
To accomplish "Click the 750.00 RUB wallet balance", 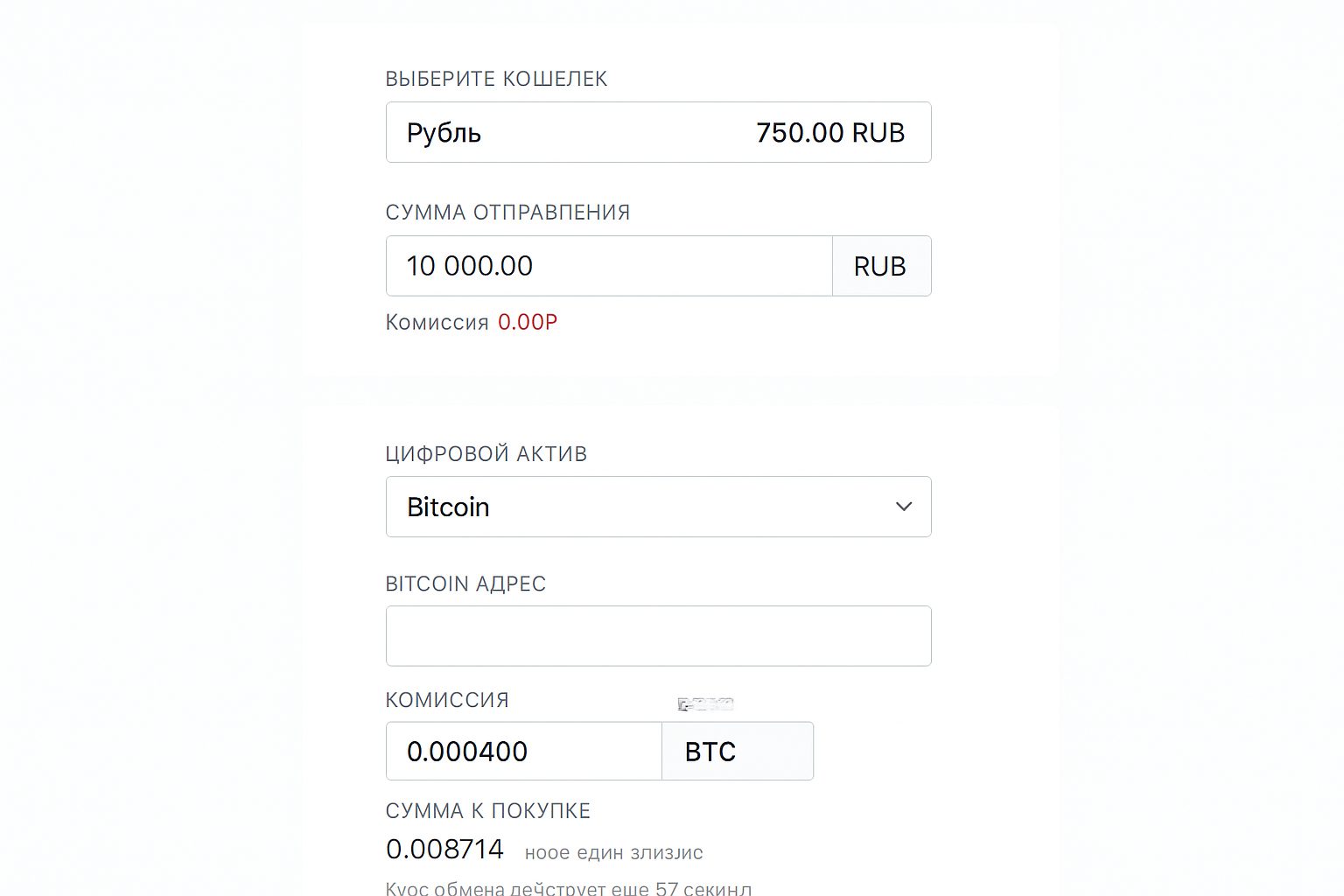I will 829,132.
